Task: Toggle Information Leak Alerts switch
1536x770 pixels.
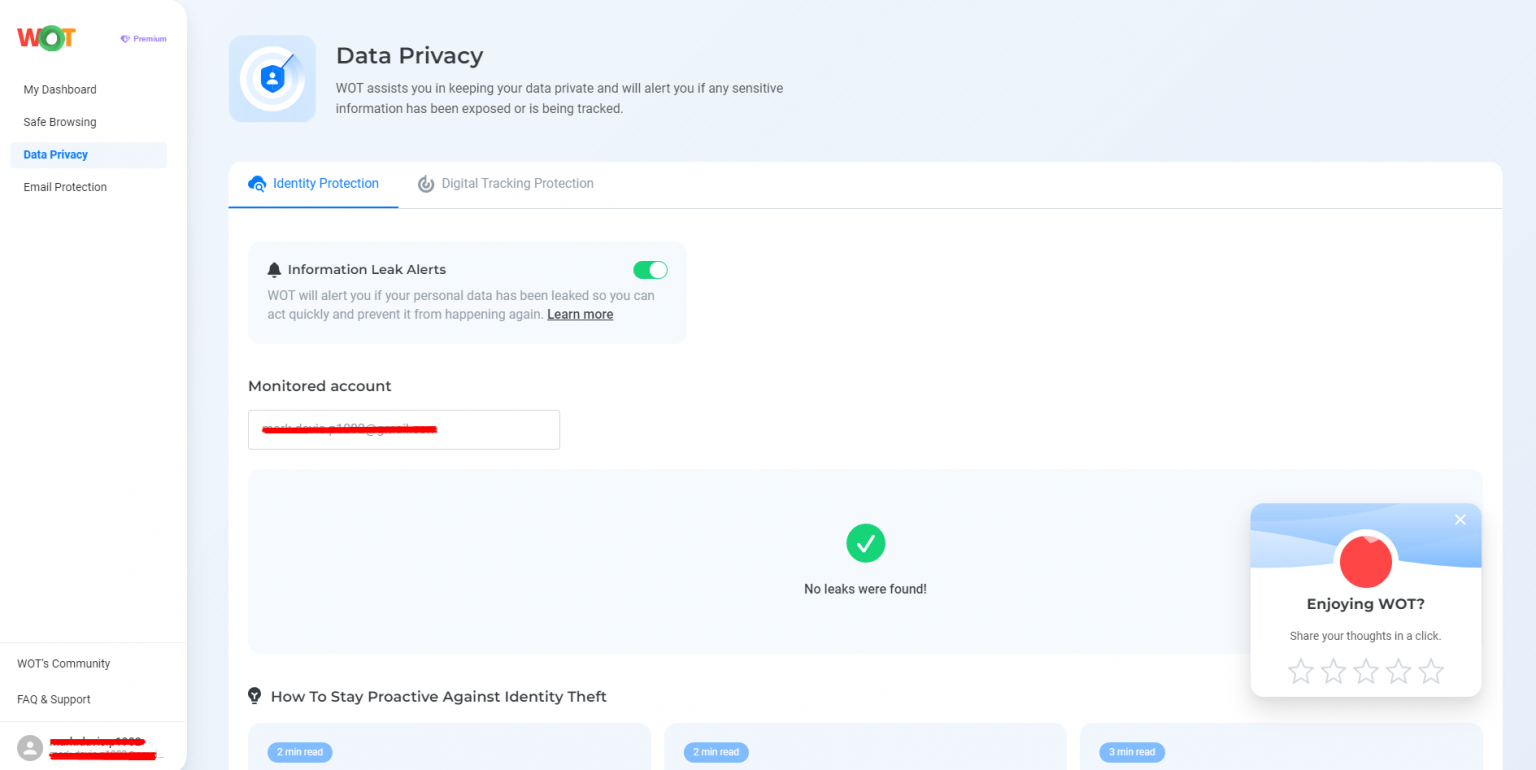Action: (650, 270)
